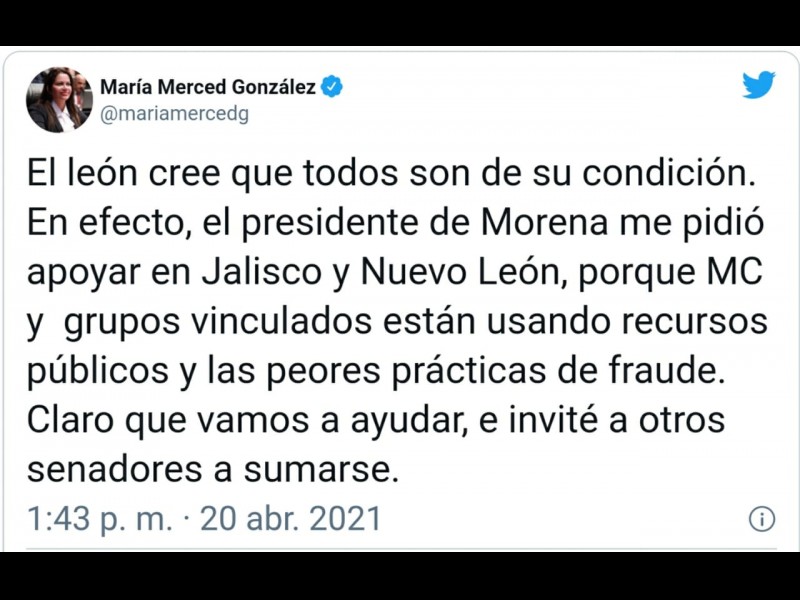The image size is (800, 600).
Task: Click the blue verified checkmark badge
Action: [x=332, y=87]
